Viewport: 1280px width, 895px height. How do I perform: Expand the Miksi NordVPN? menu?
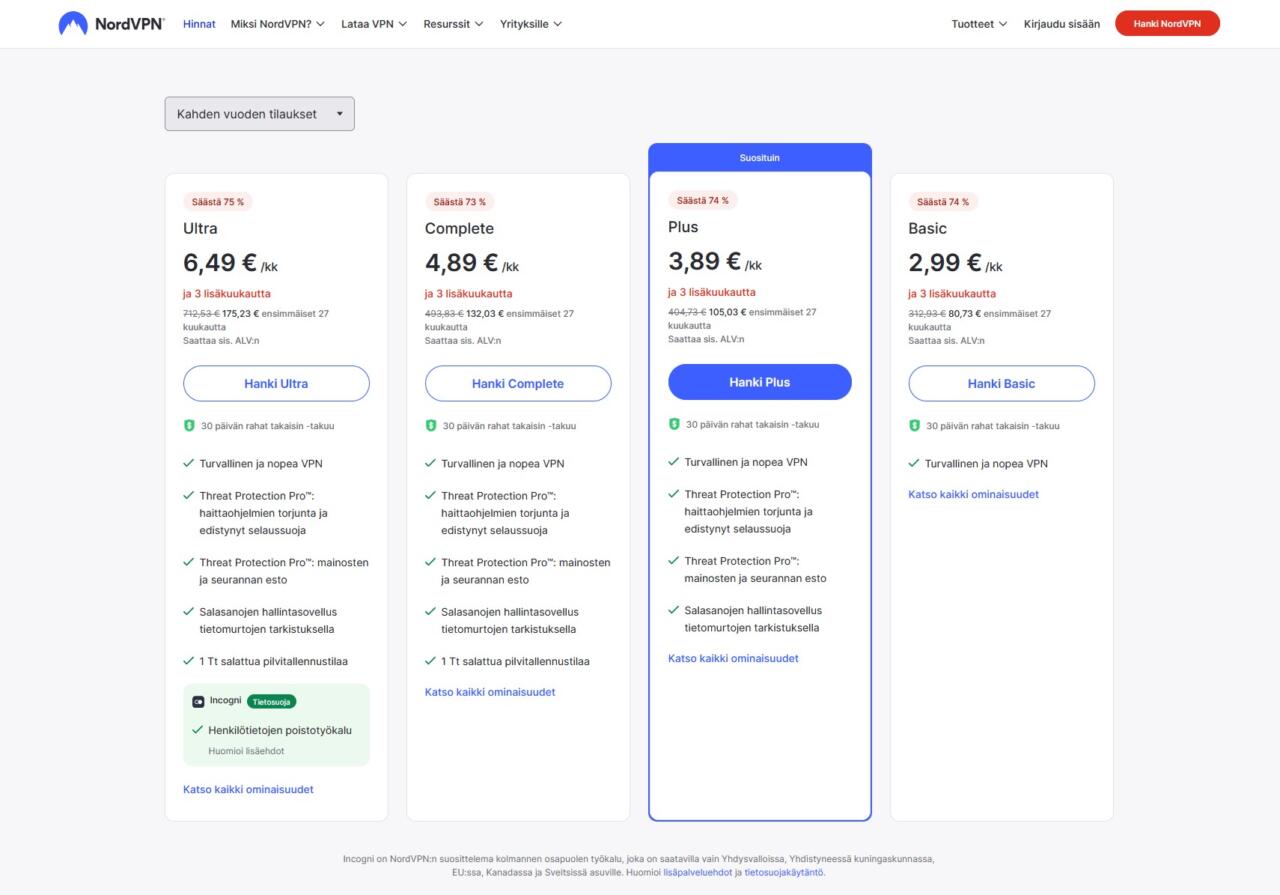278,24
